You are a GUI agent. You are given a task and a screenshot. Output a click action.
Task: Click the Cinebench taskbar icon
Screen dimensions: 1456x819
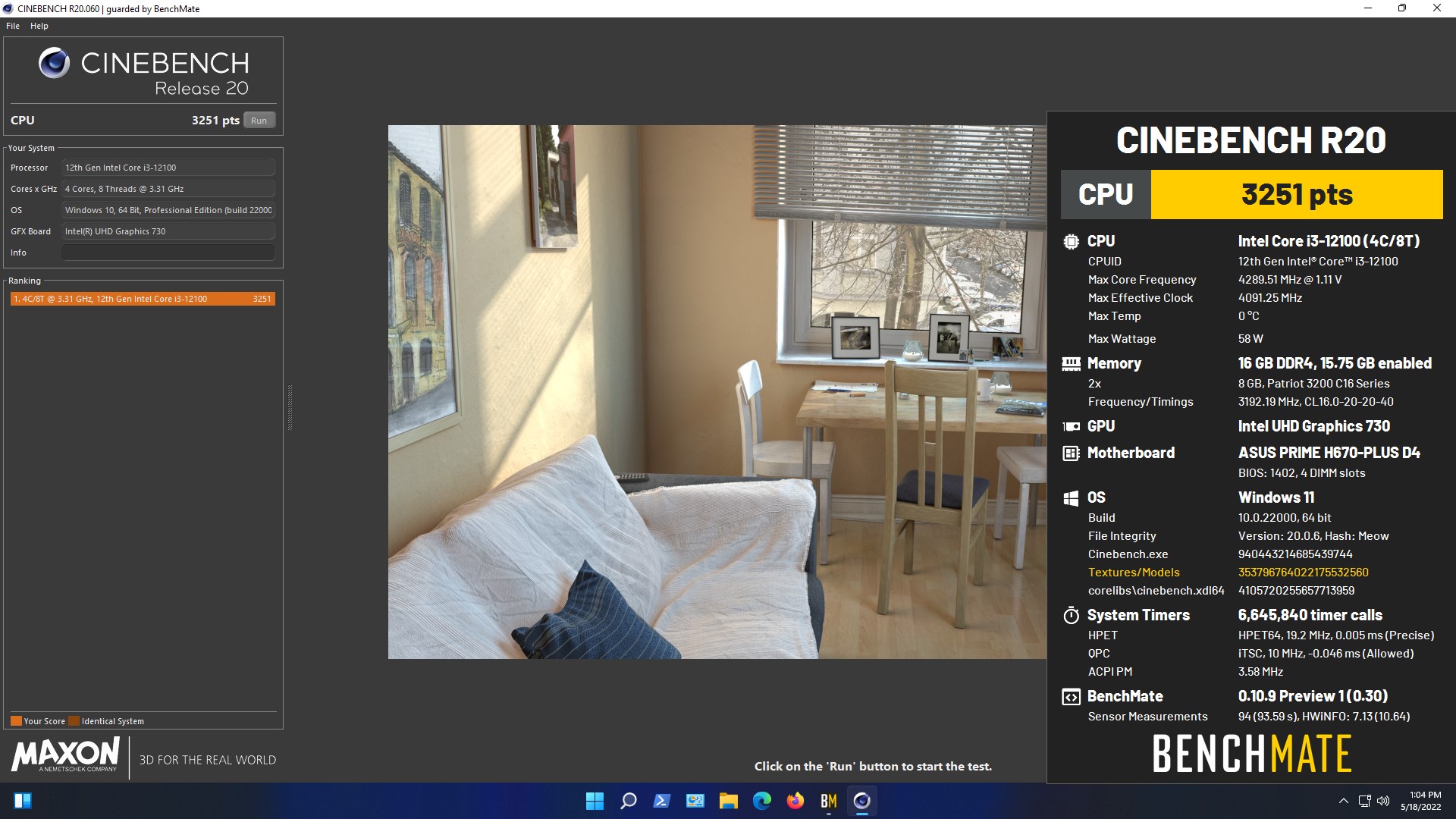click(862, 801)
